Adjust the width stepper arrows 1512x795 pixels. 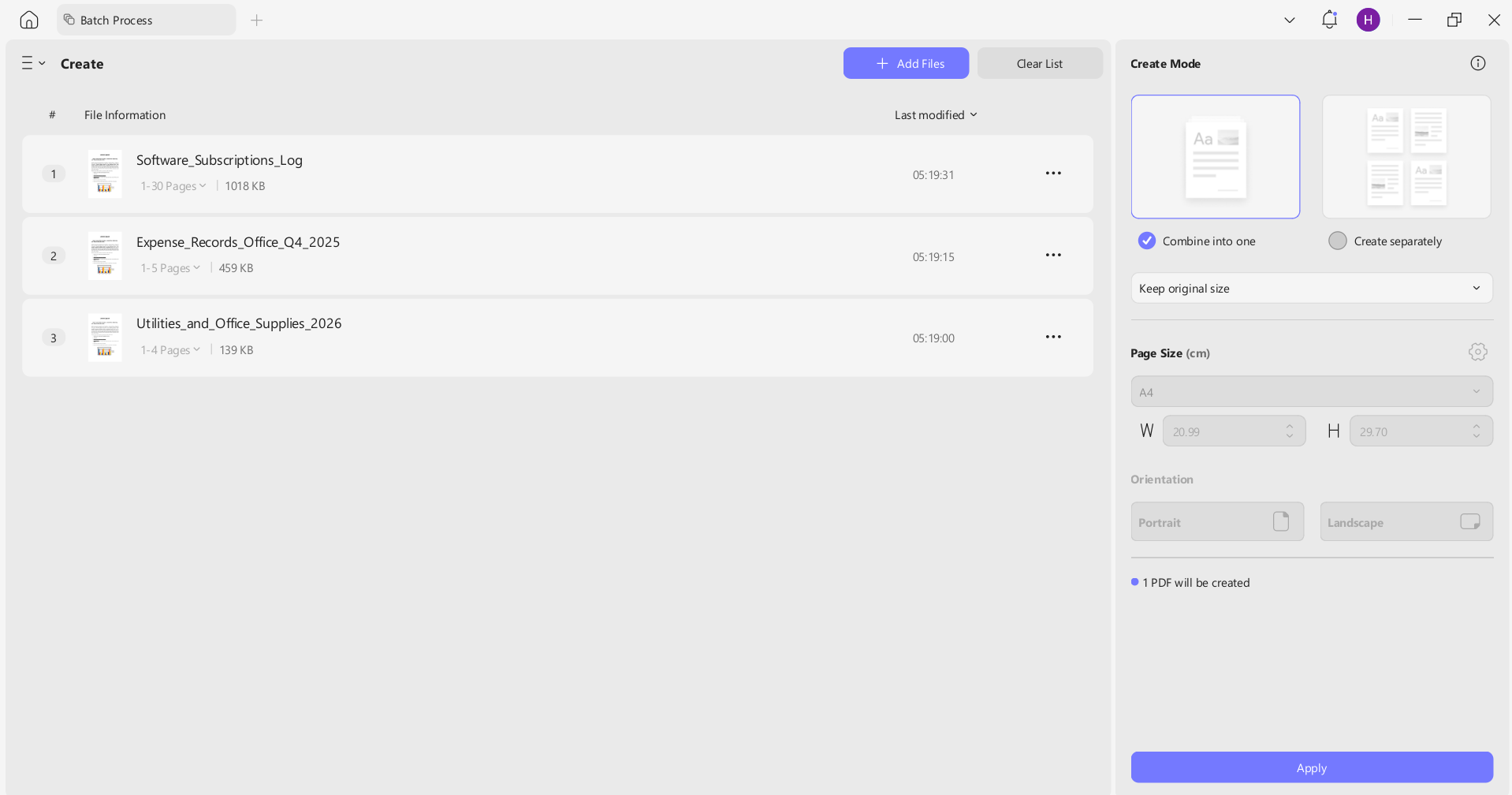[1290, 431]
